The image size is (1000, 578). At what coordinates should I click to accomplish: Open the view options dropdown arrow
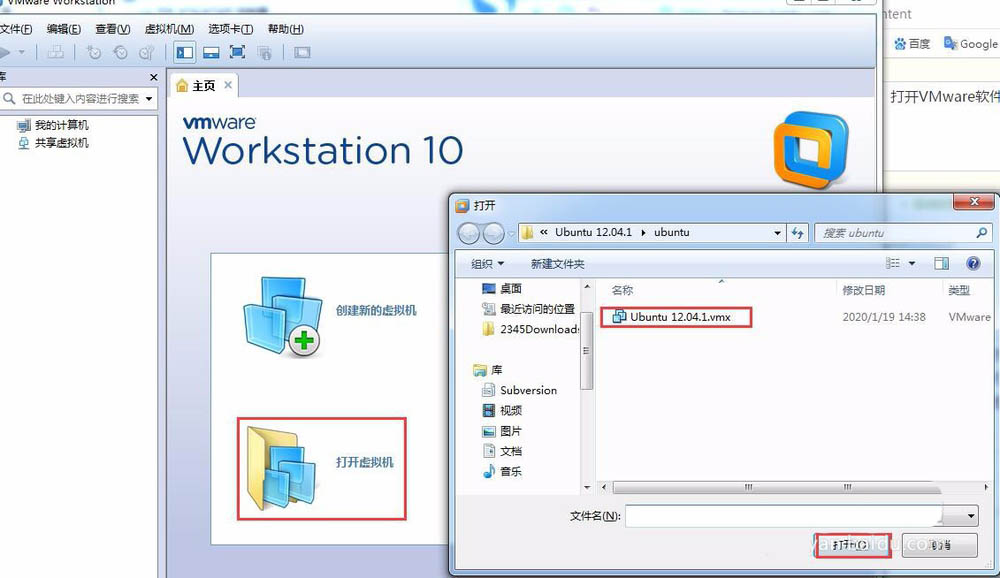click(x=912, y=263)
